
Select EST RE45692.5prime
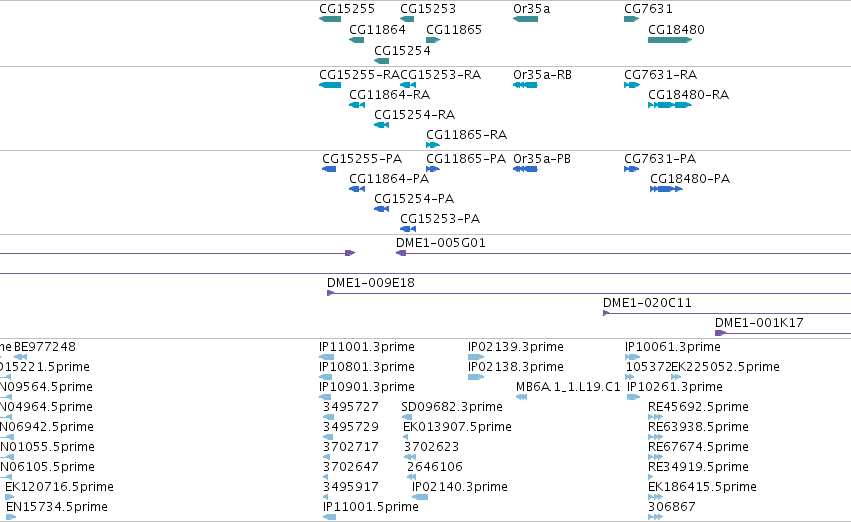pos(656,417)
